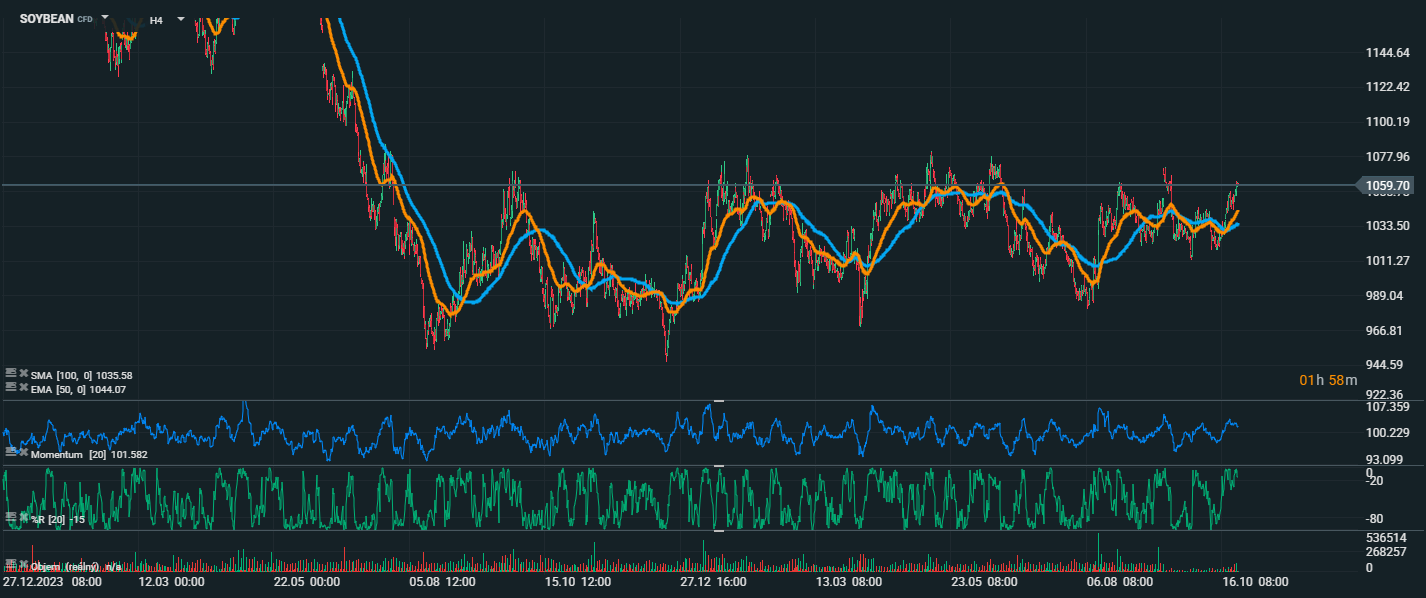Expand the SOYBEAN symbol dropdown arrow

click(105, 19)
